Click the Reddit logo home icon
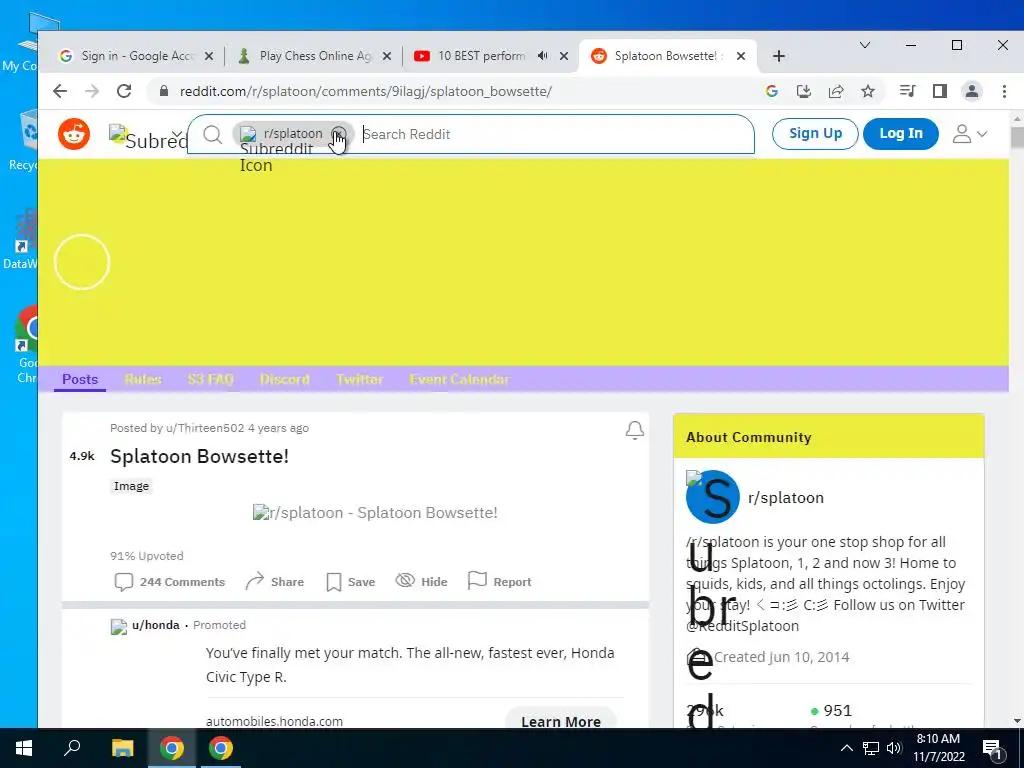This screenshot has width=1024, height=768. pos(74,134)
